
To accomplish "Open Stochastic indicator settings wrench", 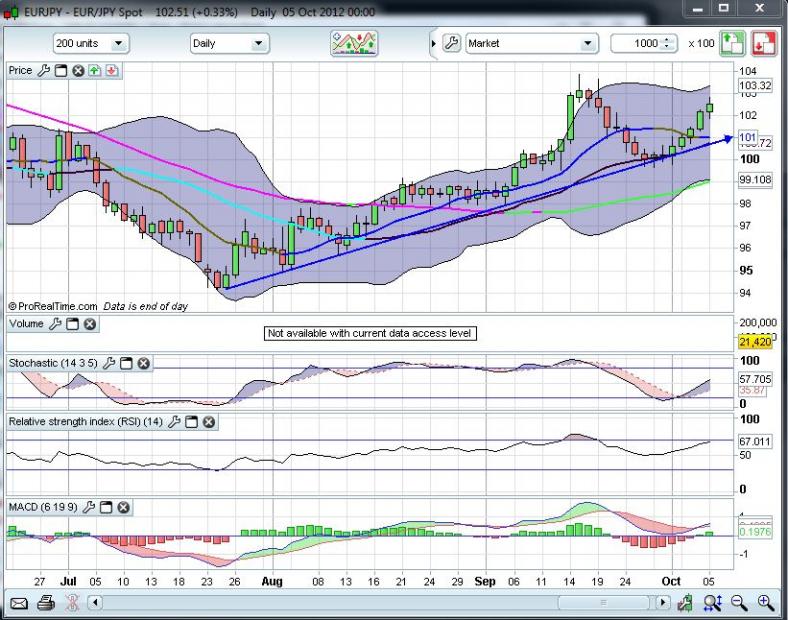I will [x=110, y=363].
